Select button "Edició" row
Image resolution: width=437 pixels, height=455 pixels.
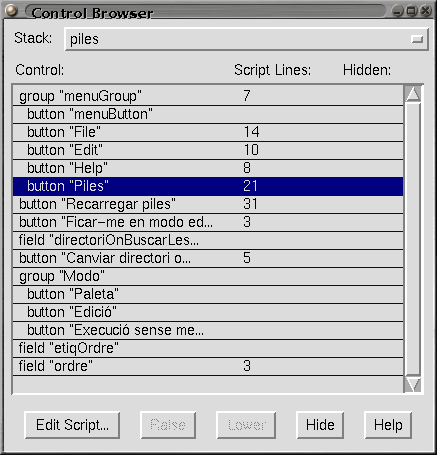point(208,312)
